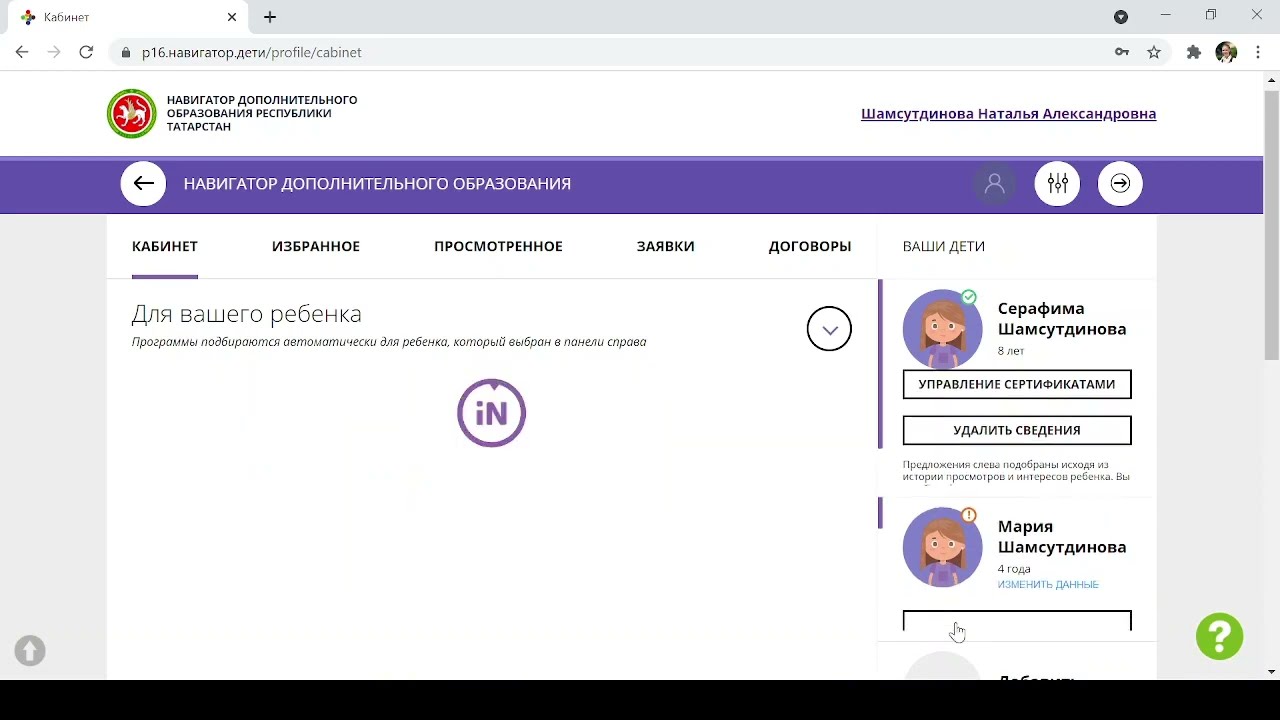The image size is (1280, 720).
Task: Open the filter sliders icon in the purple bar
Action: (1057, 184)
